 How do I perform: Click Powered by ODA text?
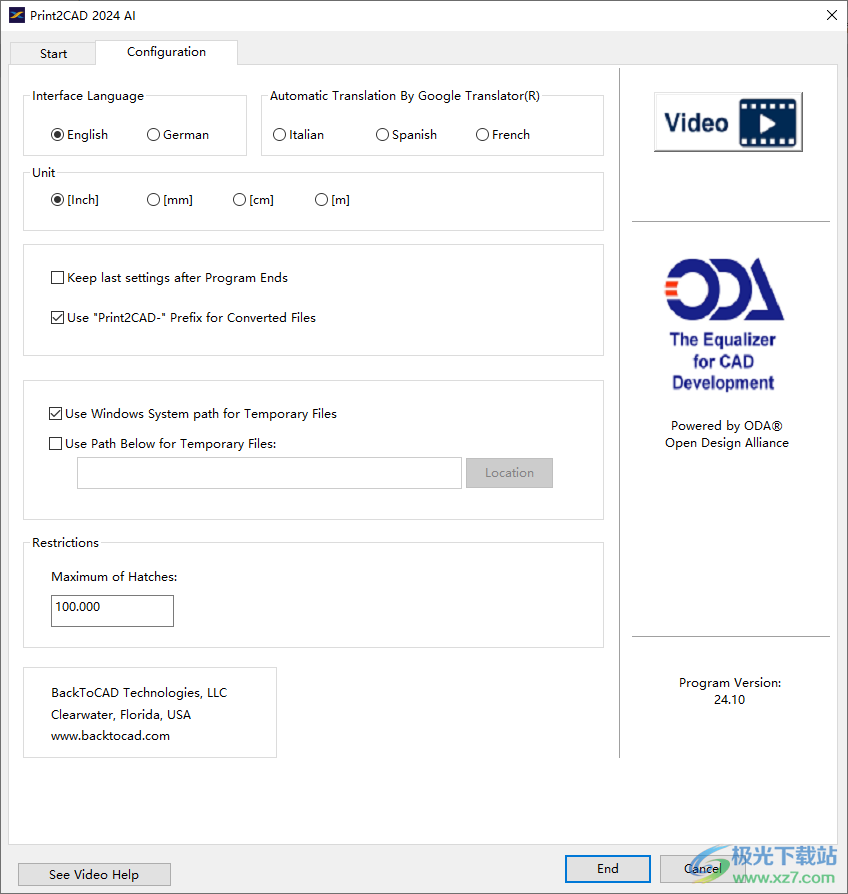point(727,425)
